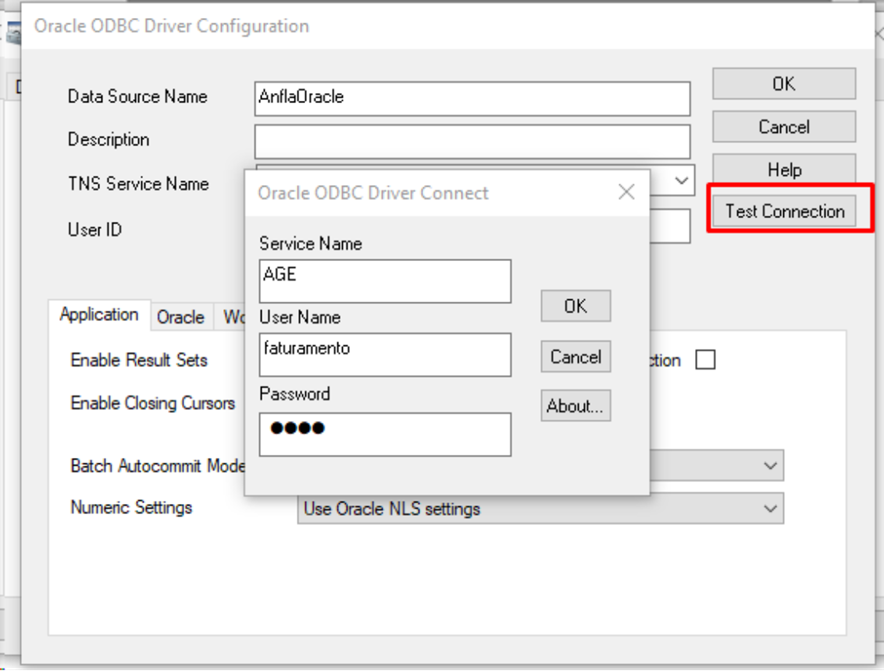Image resolution: width=884 pixels, height=672 pixels.
Task: Select the partially hidden Workarounds tab
Action: (230, 317)
